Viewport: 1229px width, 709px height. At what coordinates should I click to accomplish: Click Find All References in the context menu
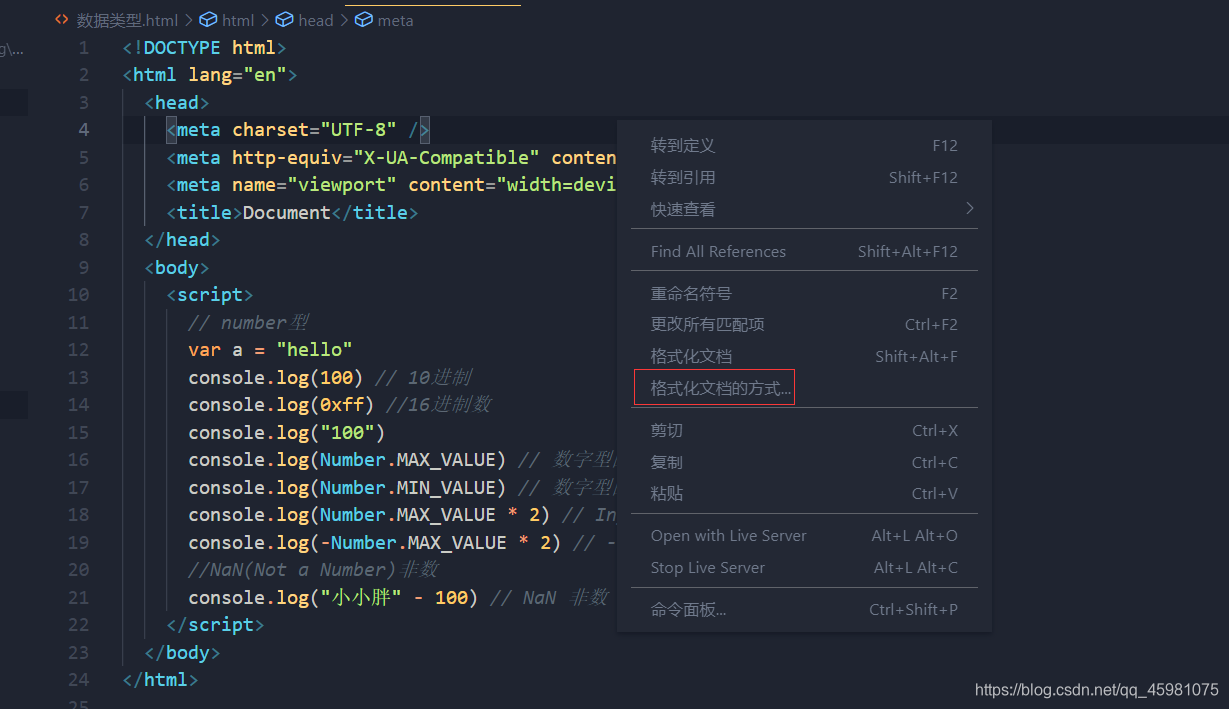(x=718, y=251)
